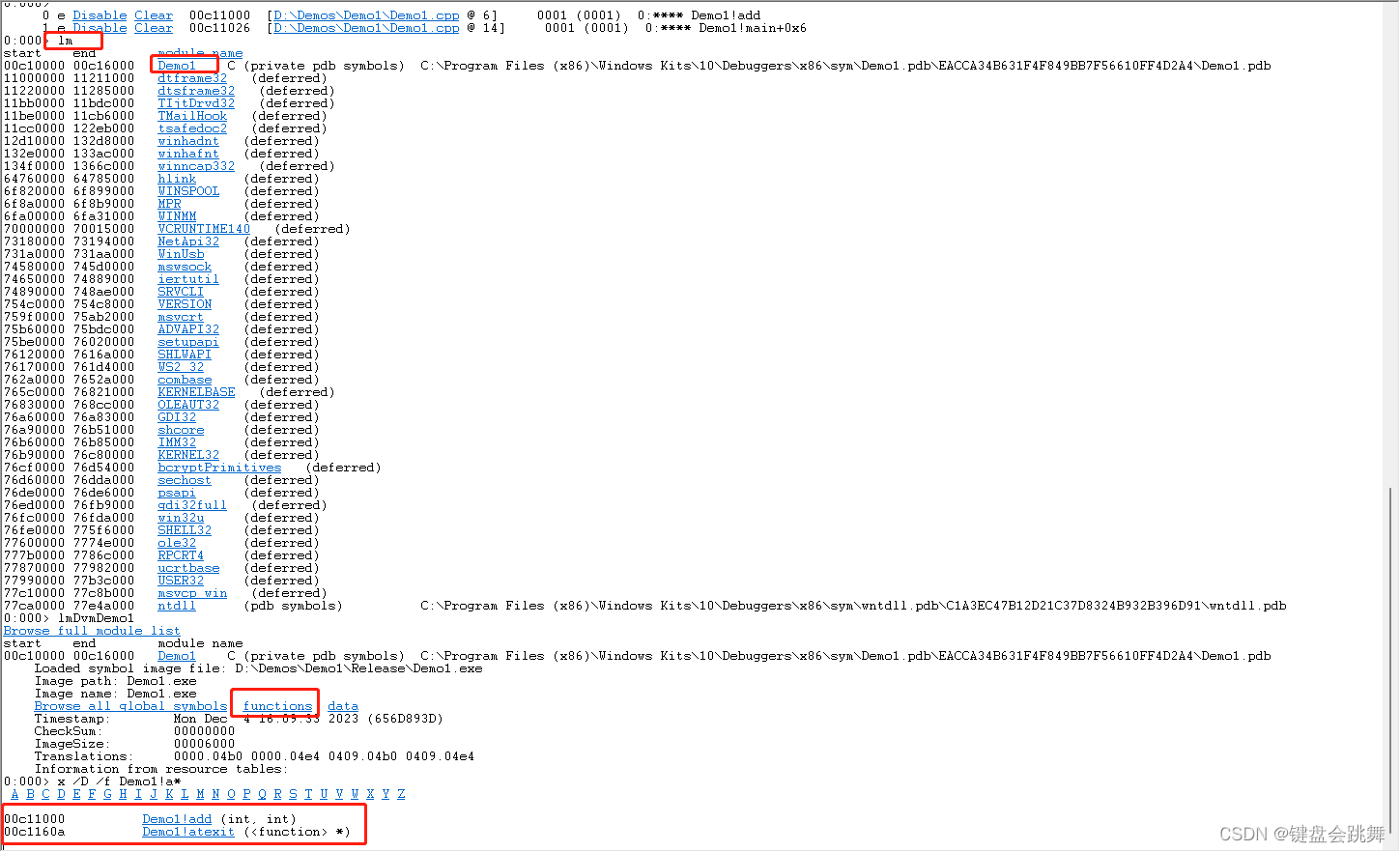
Task: Open gdi32full module link
Action: [192, 505]
